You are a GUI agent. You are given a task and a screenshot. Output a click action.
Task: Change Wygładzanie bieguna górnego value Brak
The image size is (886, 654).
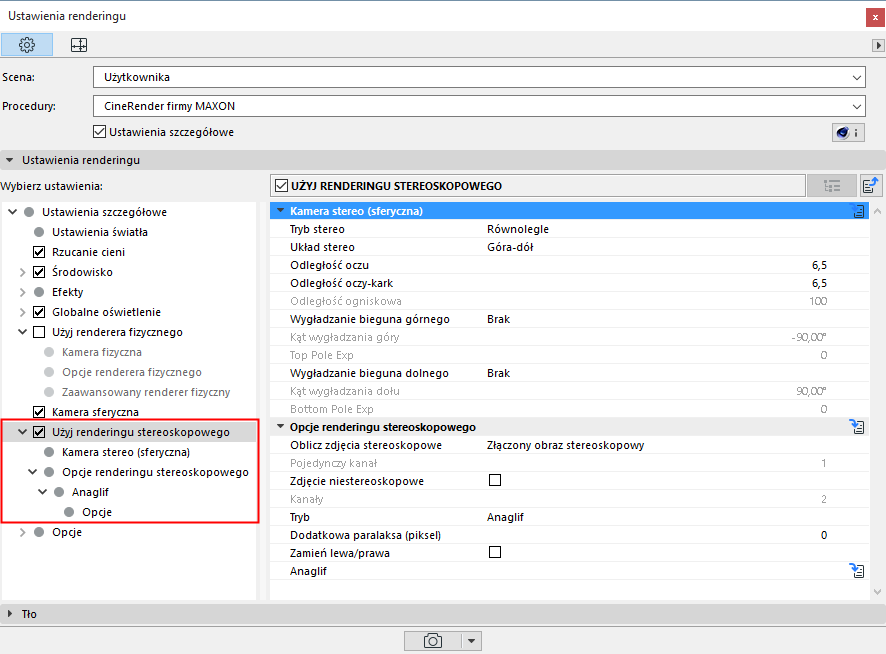pos(498,319)
